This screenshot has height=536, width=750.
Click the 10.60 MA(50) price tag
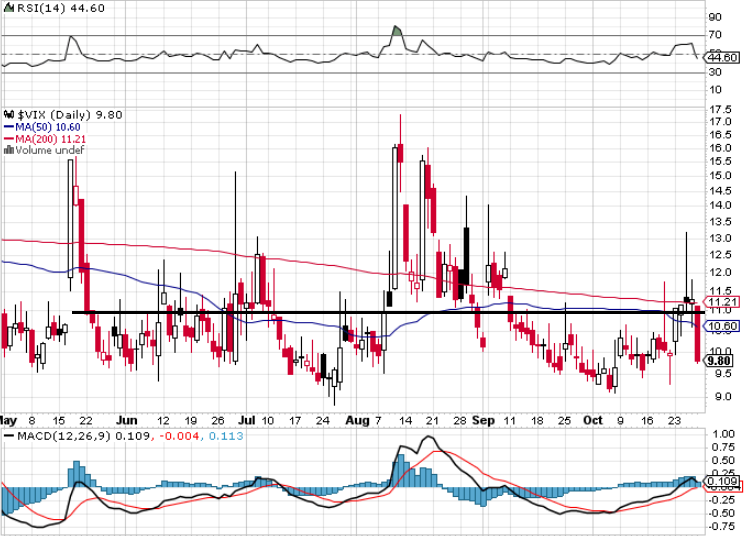[x=723, y=326]
